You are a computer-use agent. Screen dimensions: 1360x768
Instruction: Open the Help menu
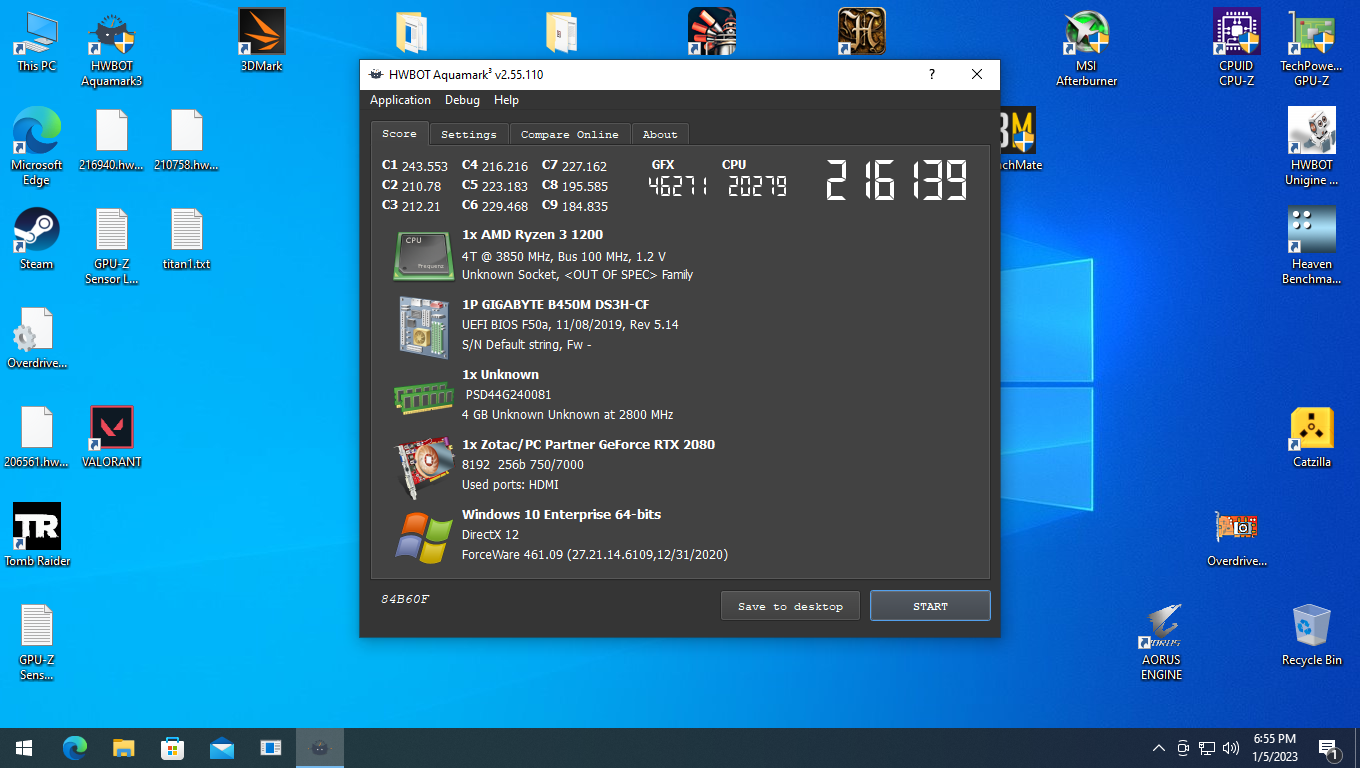507,100
